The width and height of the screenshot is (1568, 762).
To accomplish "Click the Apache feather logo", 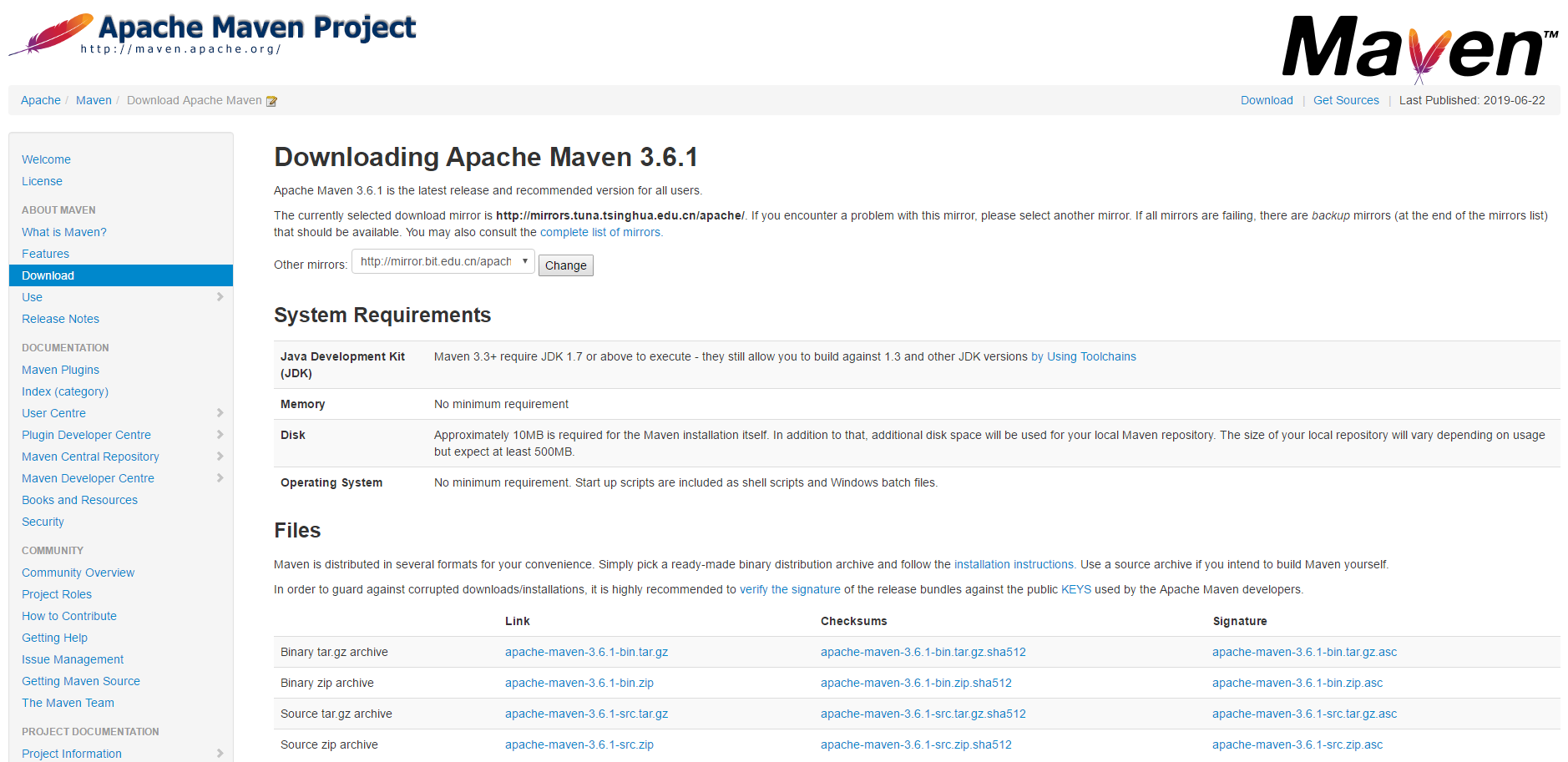I will 51,34.
